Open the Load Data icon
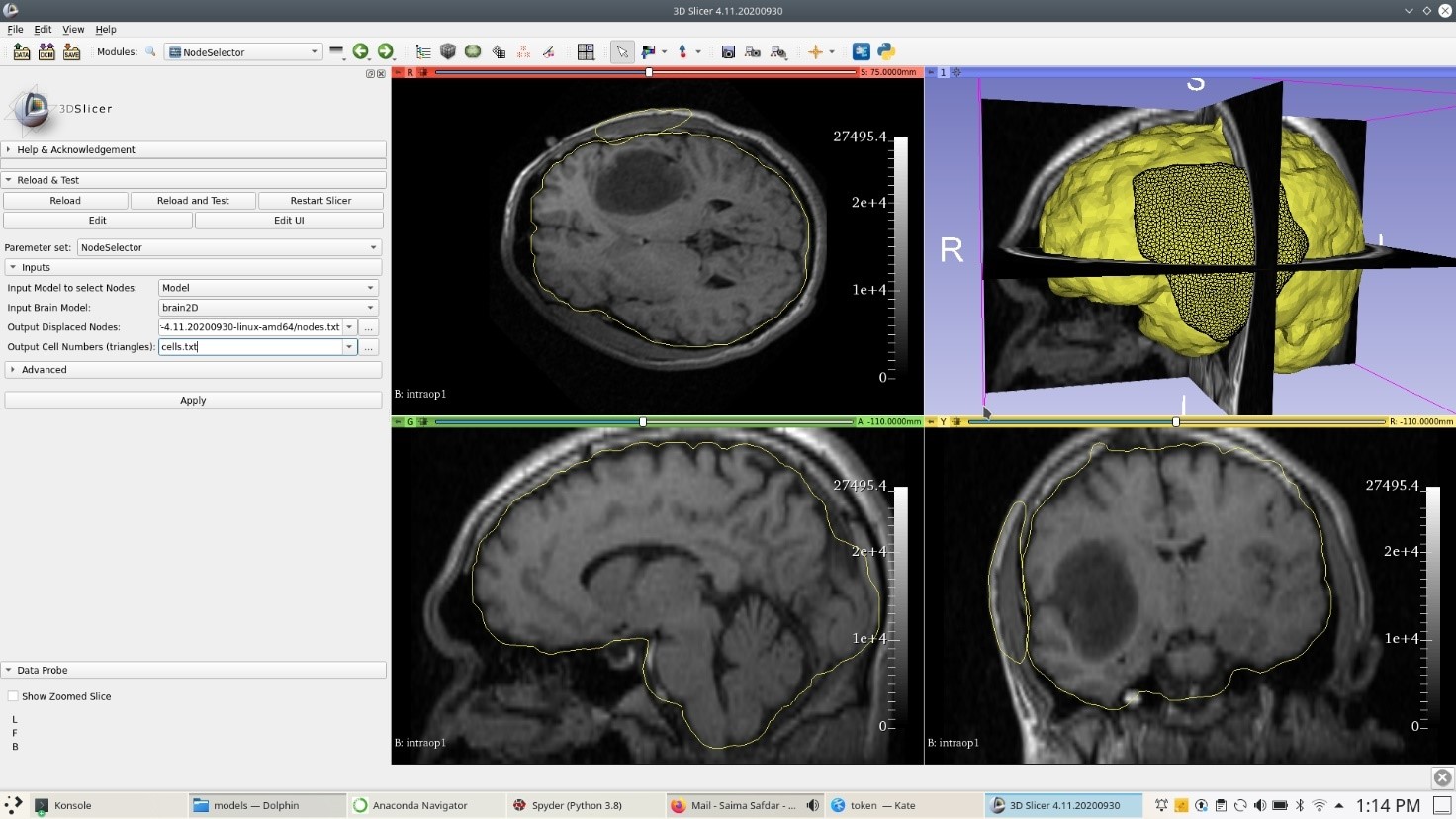This screenshot has width=1456, height=819. pos(22,51)
